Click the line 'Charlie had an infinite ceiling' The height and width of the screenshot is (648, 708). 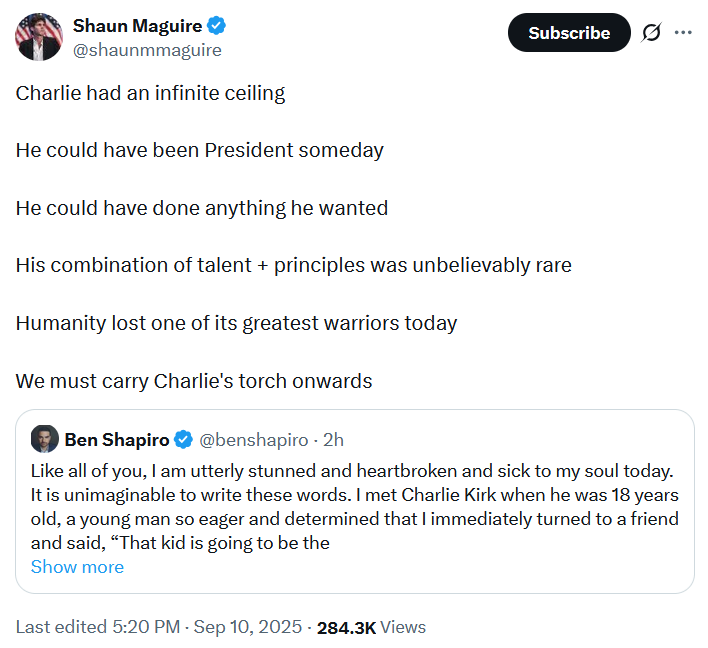150,93
